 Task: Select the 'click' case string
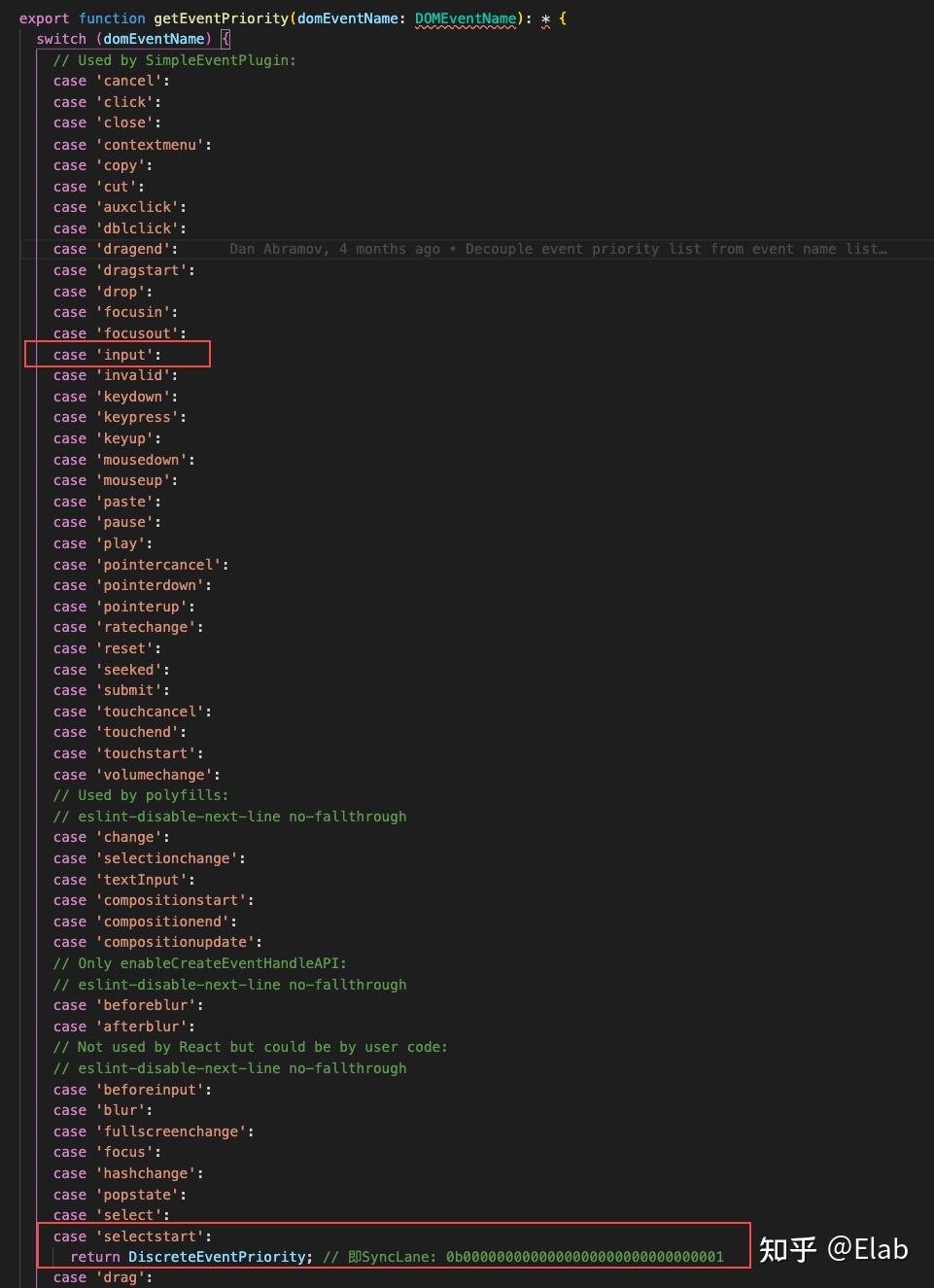click(128, 102)
